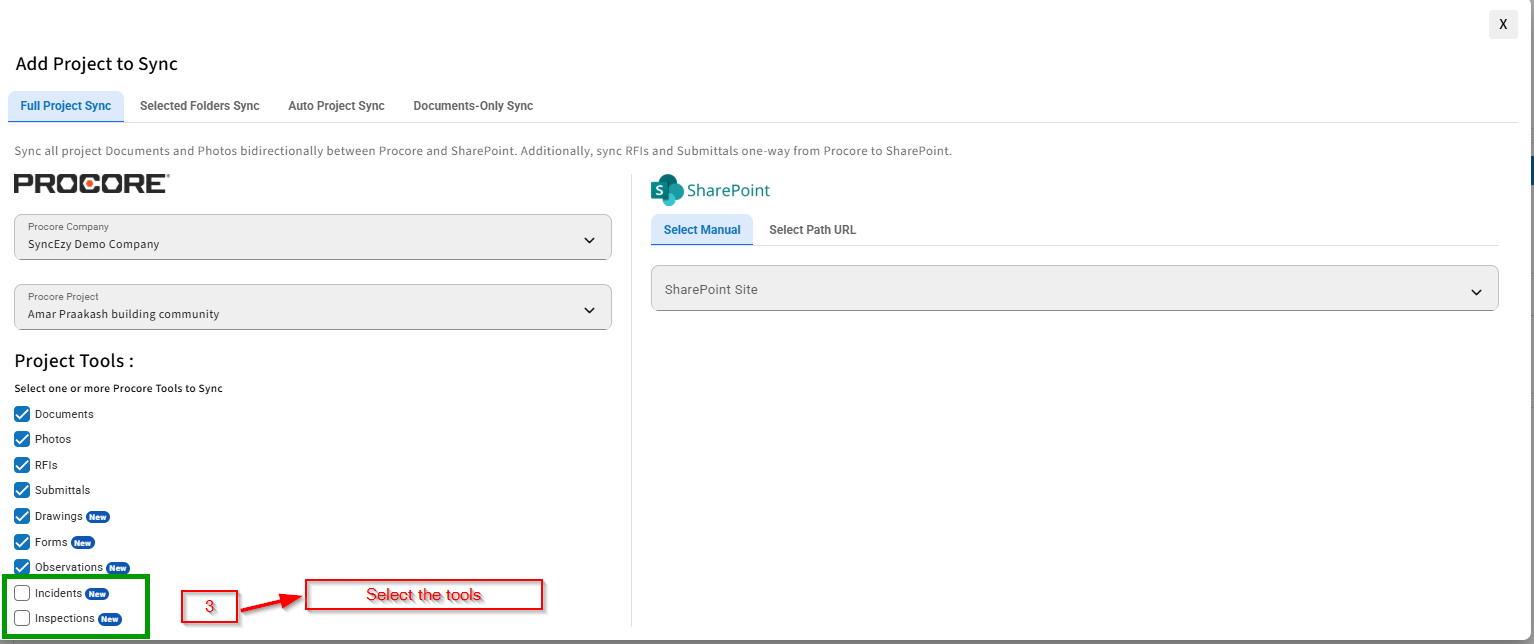Uncheck the Photos tool checkbox
This screenshot has height=644, width=1534.
point(22,439)
